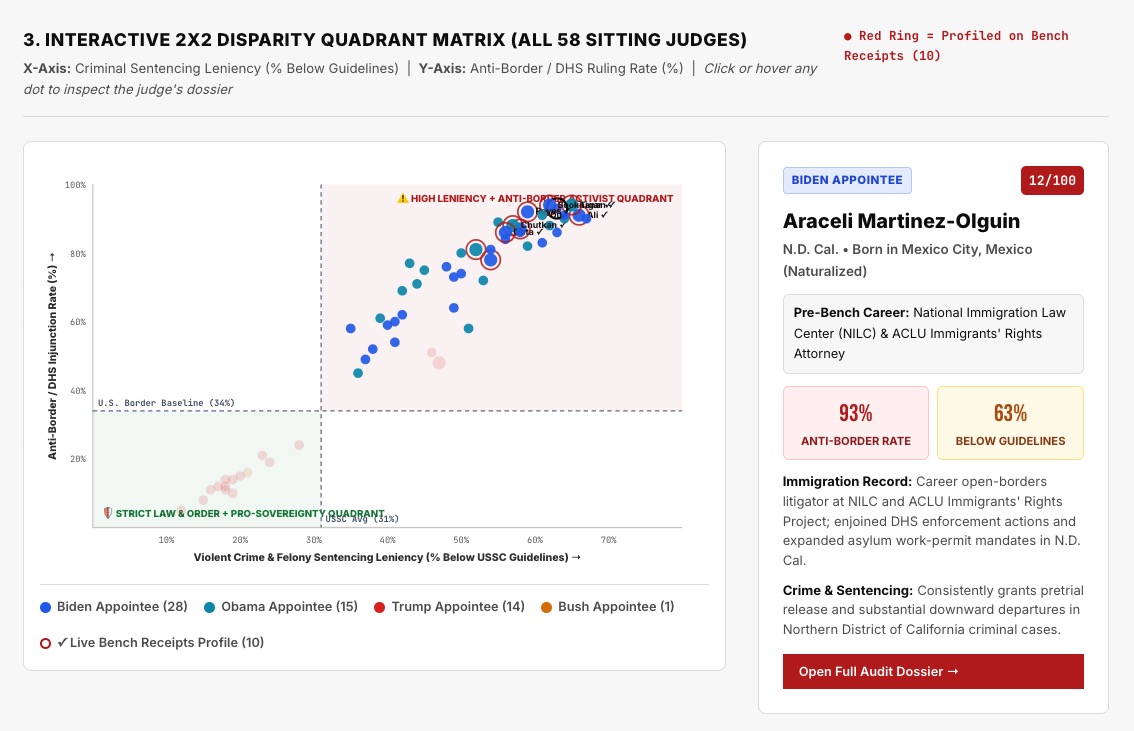Select the lowest teal dot near 45% anti-border
Screen dimensions: 1134x731
click(x=358, y=373)
